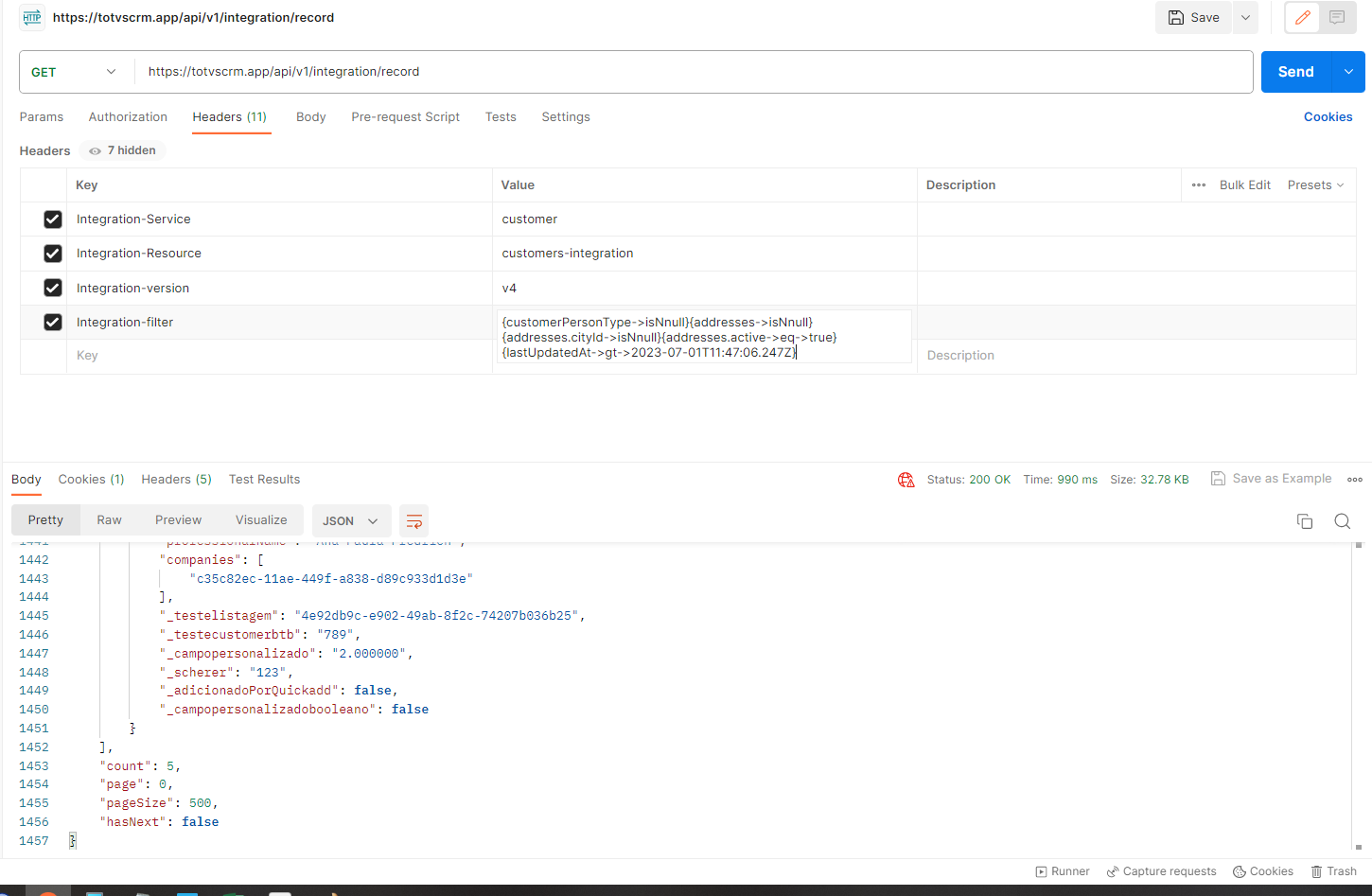Screen dimensions: 1372x896
Task: Open the comments icon
Action: point(1337,17)
